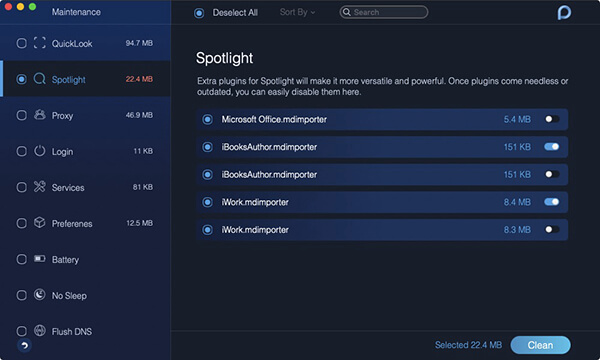Click the 8.3 MB iWork.mdimporter file name

[255, 230]
